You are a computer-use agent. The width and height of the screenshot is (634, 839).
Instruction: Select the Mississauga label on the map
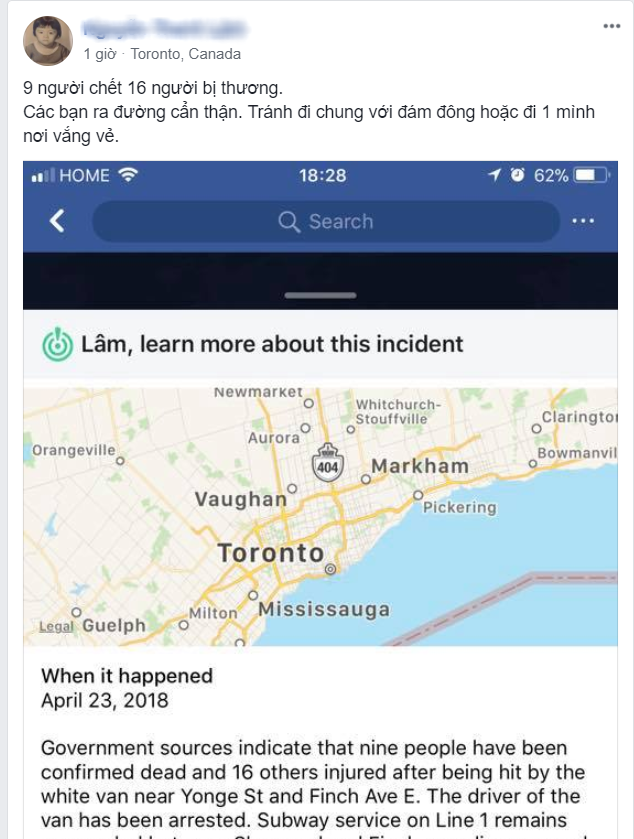[323, 609]
